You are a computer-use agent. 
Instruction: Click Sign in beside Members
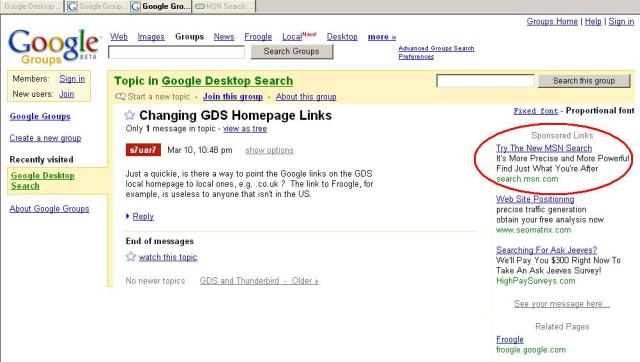72,79
